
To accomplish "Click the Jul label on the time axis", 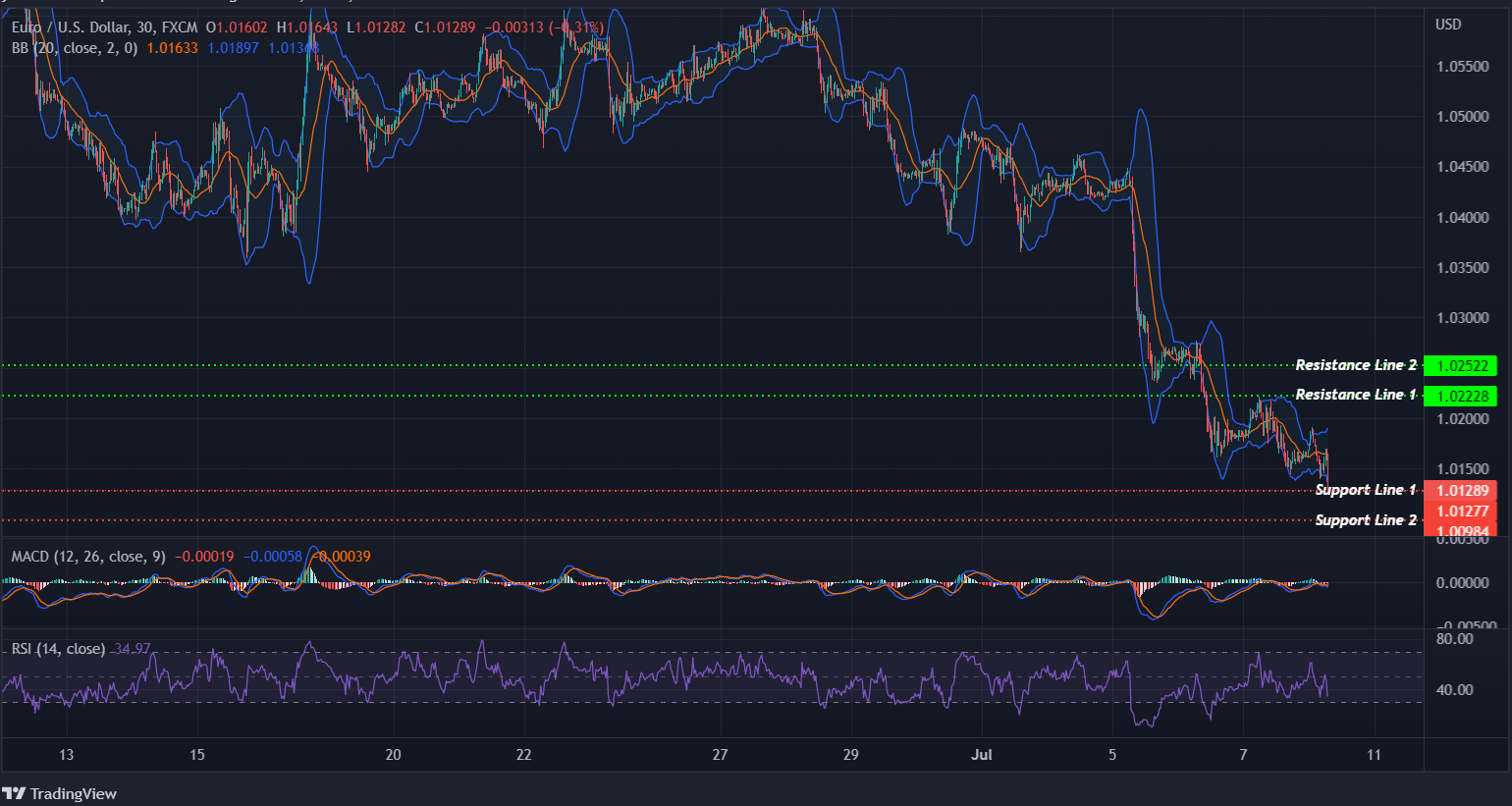I will point(981,755).
